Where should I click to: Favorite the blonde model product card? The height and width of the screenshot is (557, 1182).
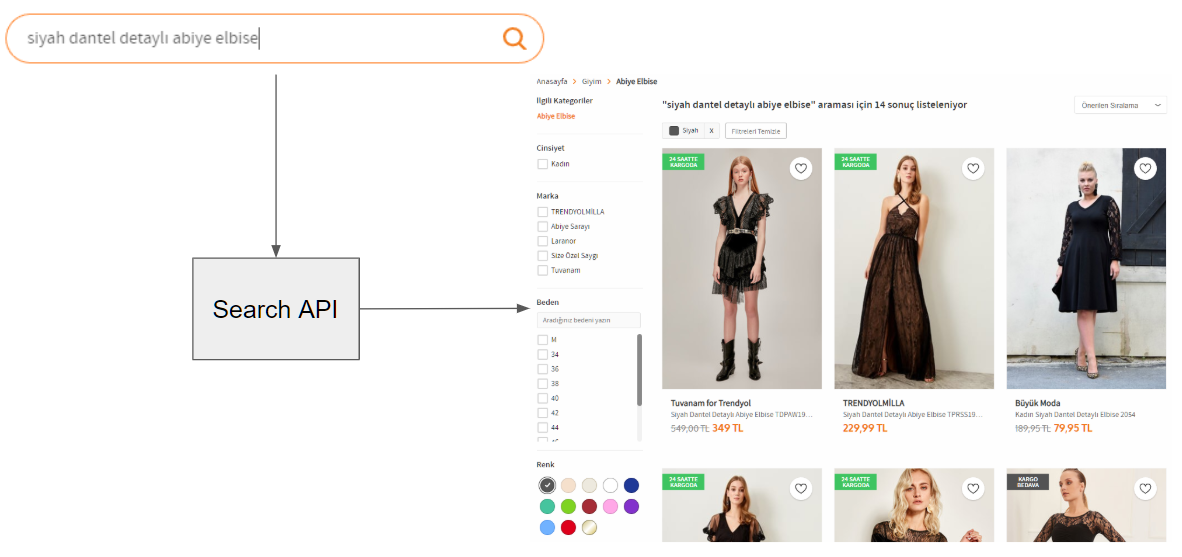click(973, 489)
